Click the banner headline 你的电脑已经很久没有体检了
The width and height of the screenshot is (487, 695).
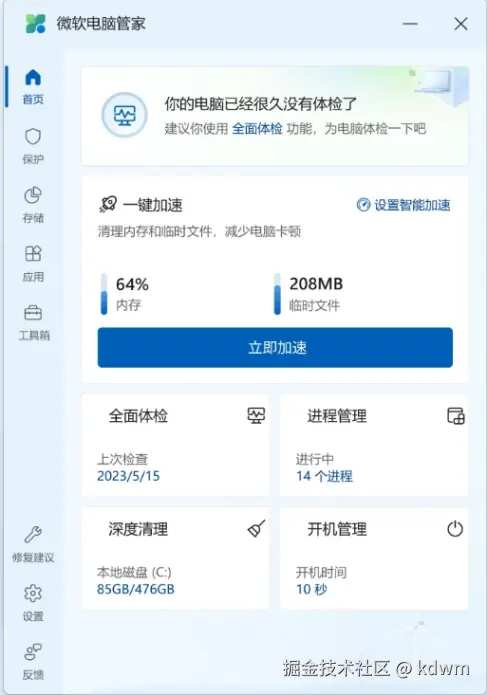pos(261,104)
